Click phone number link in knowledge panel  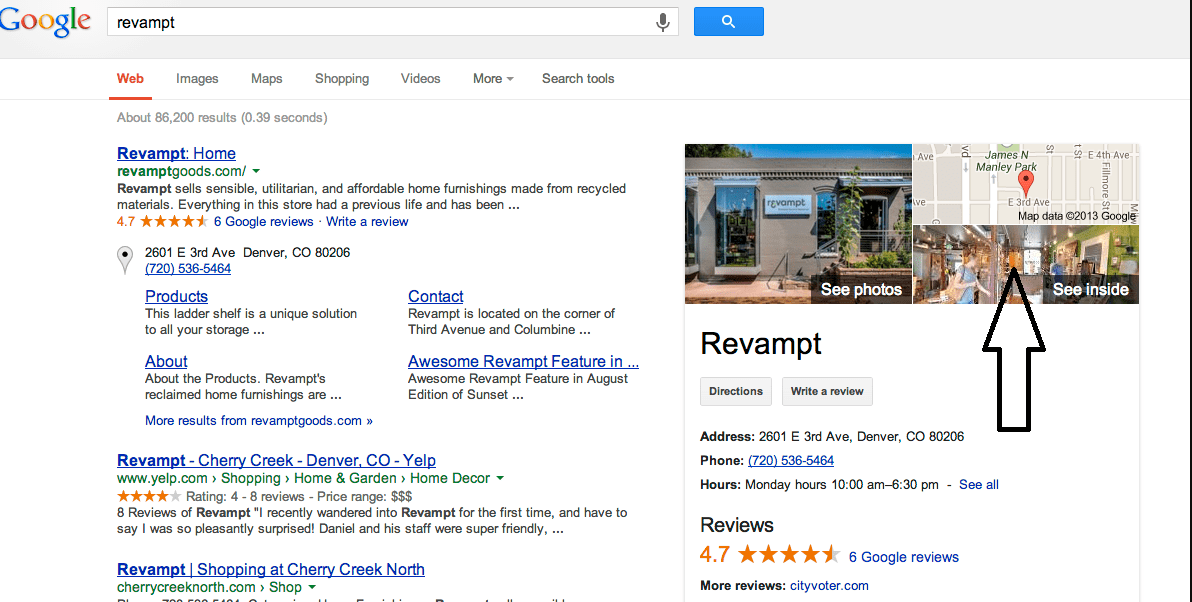(x=791, y=461)
